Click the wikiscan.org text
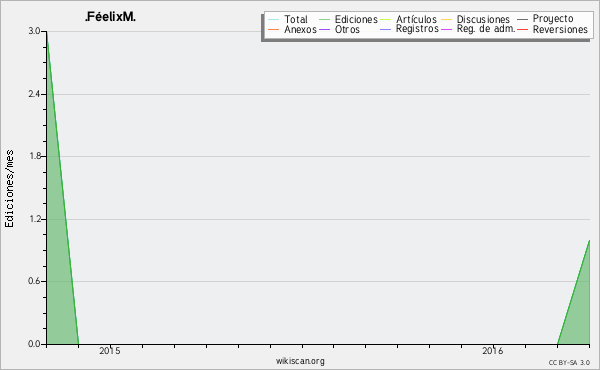Screen dimensions: 600x370 click(x=300, y=361)
